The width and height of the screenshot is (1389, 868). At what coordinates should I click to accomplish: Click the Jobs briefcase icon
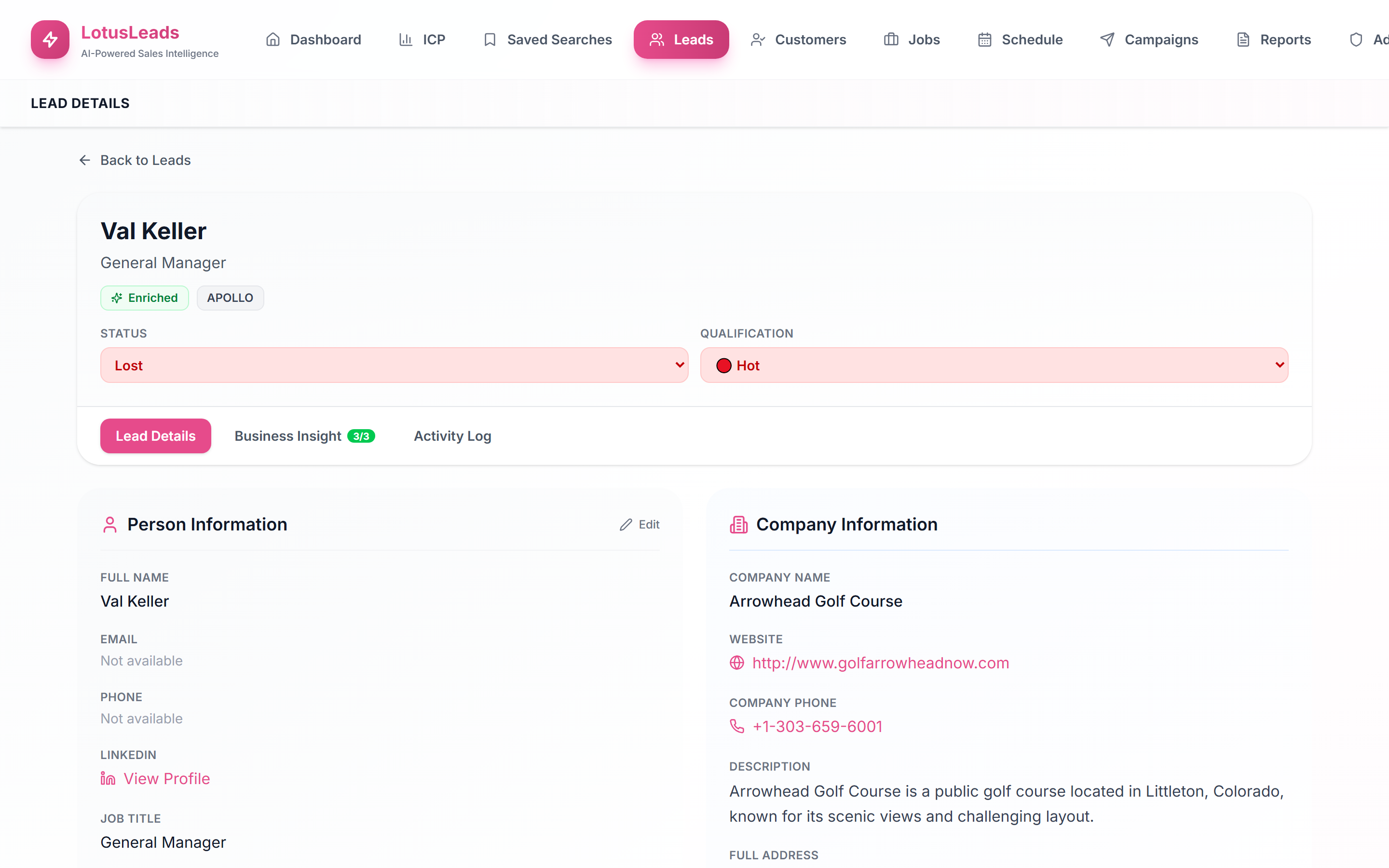[x=891, y=40]
